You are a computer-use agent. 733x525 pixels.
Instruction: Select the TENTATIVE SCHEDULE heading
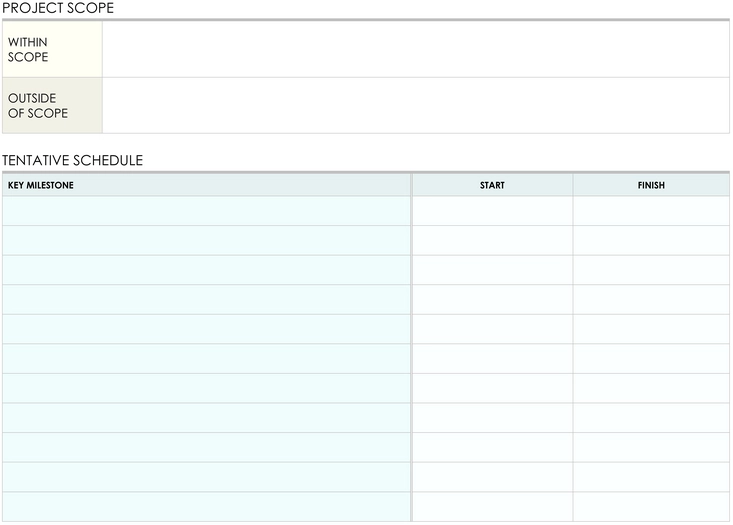point(72,160)
